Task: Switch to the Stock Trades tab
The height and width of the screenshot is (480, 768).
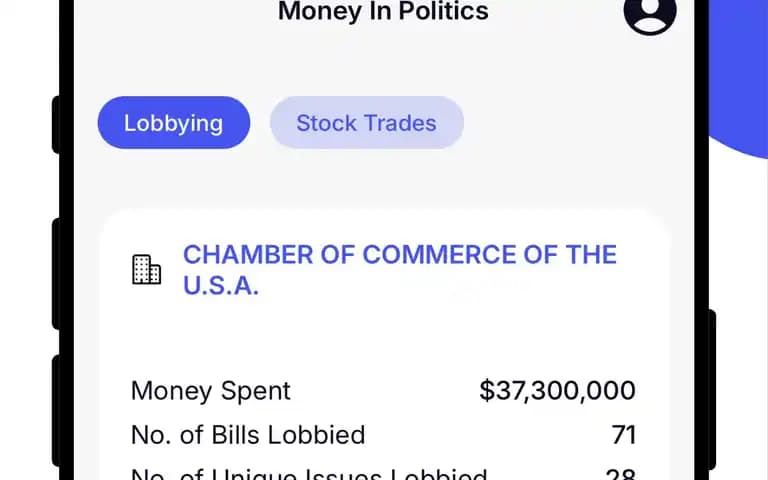Action: [x=366, y=122]
